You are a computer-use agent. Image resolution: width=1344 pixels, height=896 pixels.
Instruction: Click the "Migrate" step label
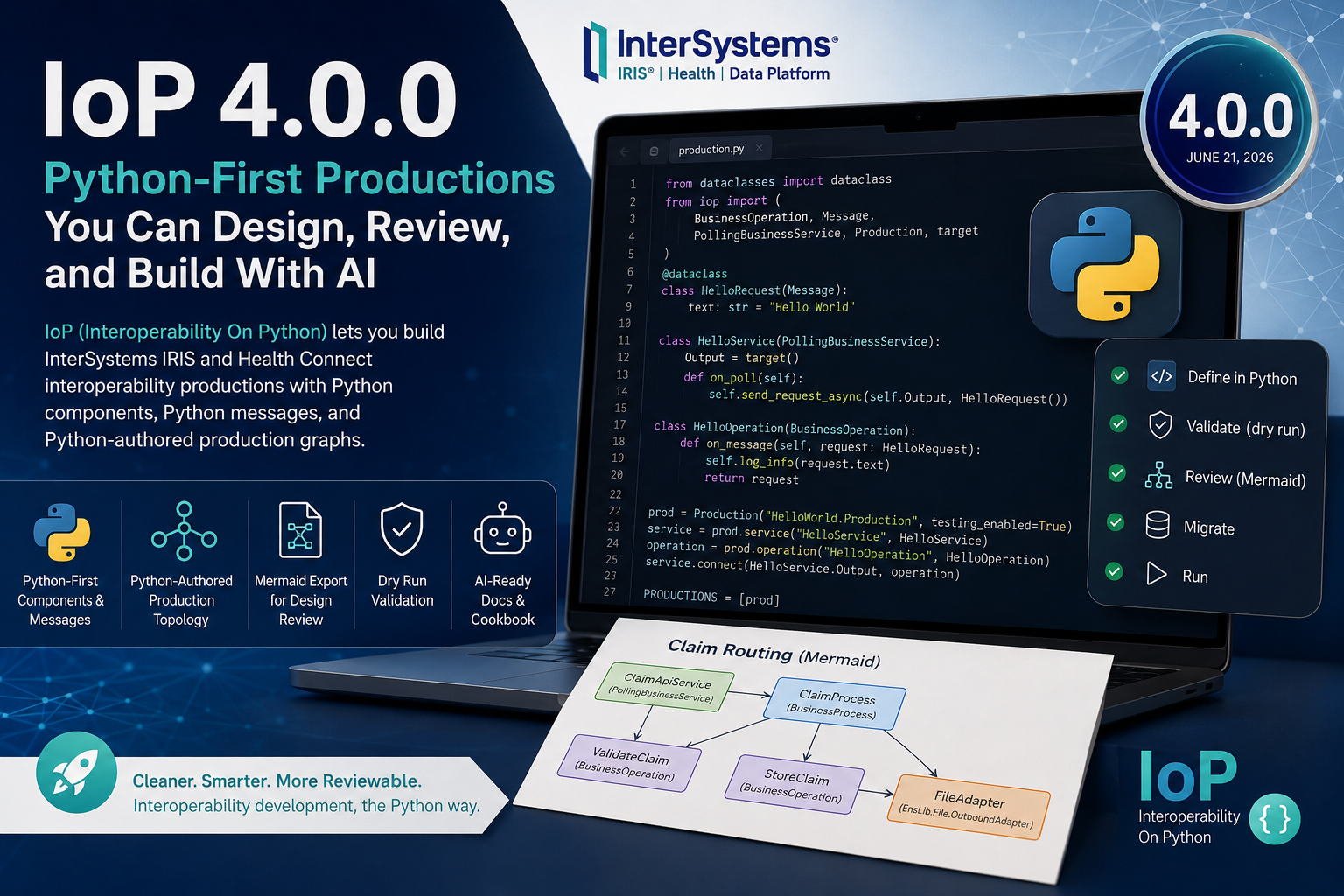(x=1209, y=528)
